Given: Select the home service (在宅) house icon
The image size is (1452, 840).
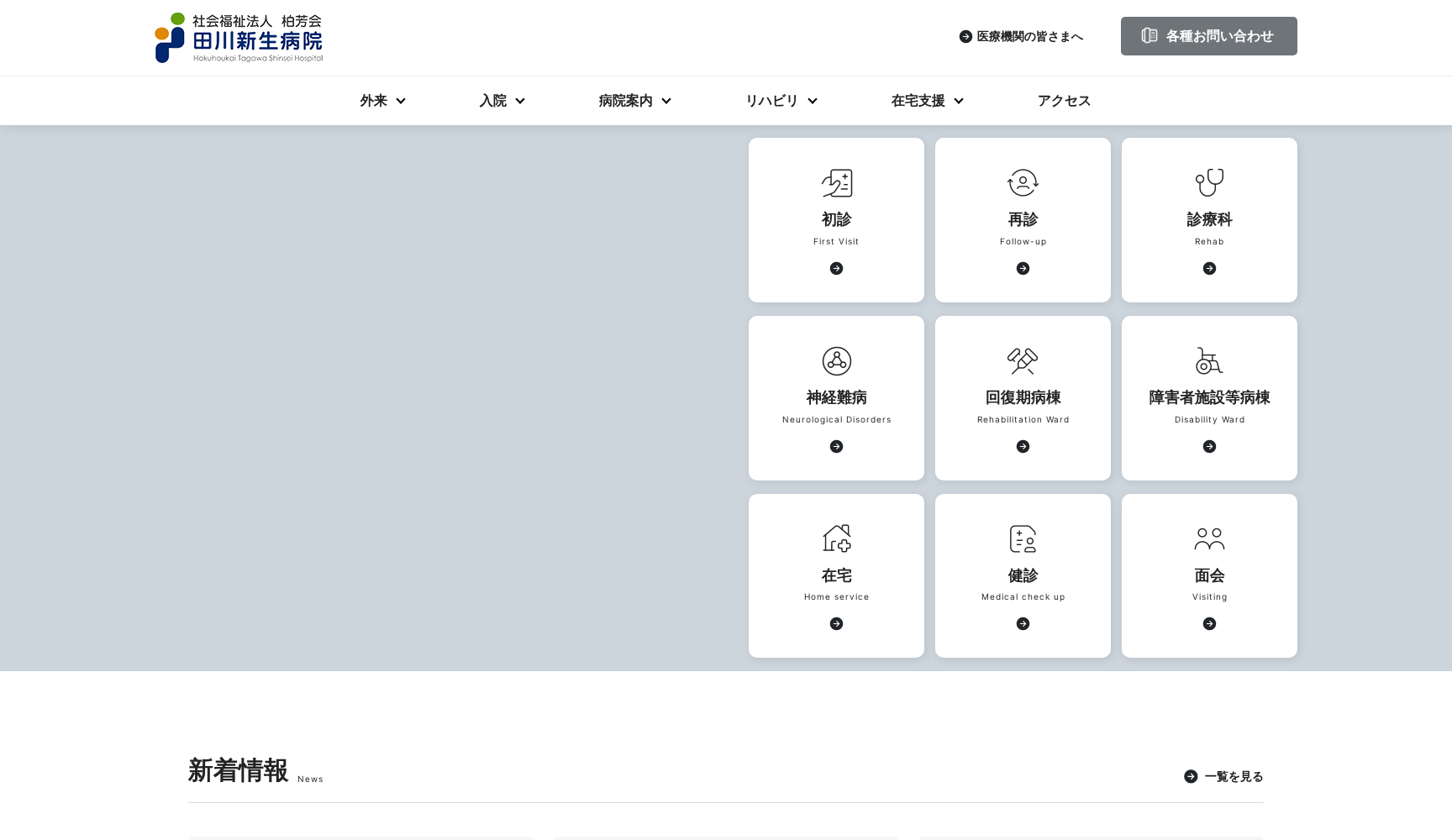Looking at the screenshot, I should pyautogui.click(x=836, y=538).
